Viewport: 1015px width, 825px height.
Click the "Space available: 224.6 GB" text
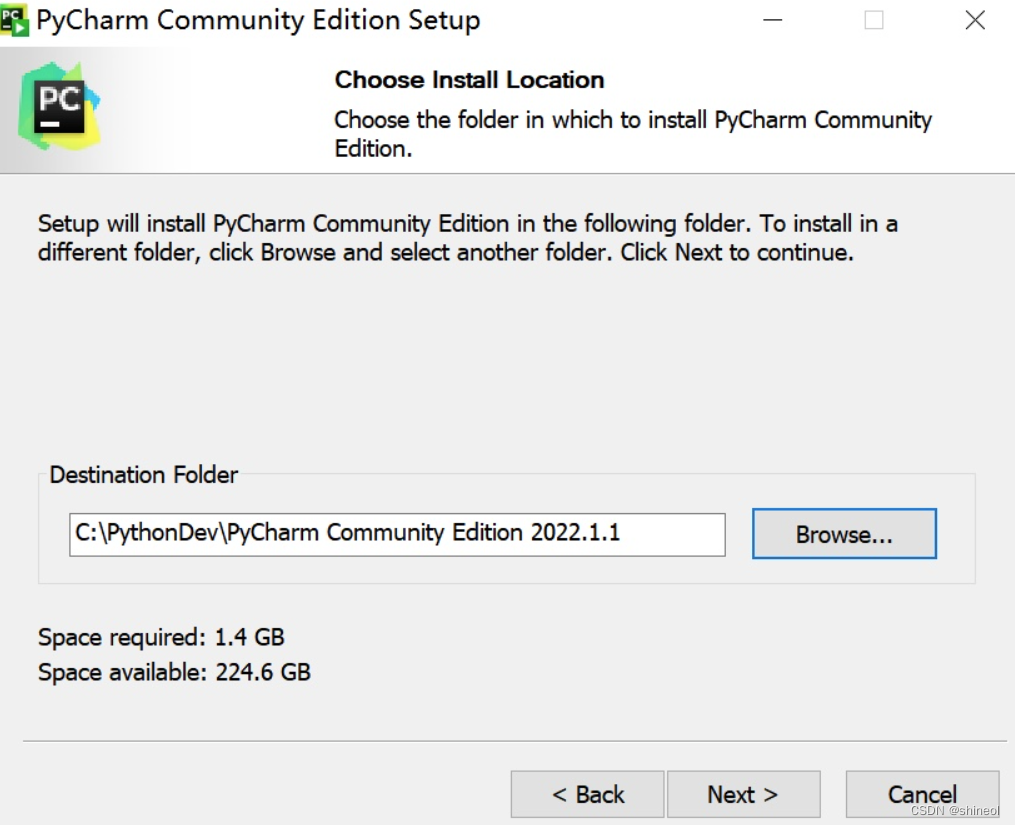[174, 672]
